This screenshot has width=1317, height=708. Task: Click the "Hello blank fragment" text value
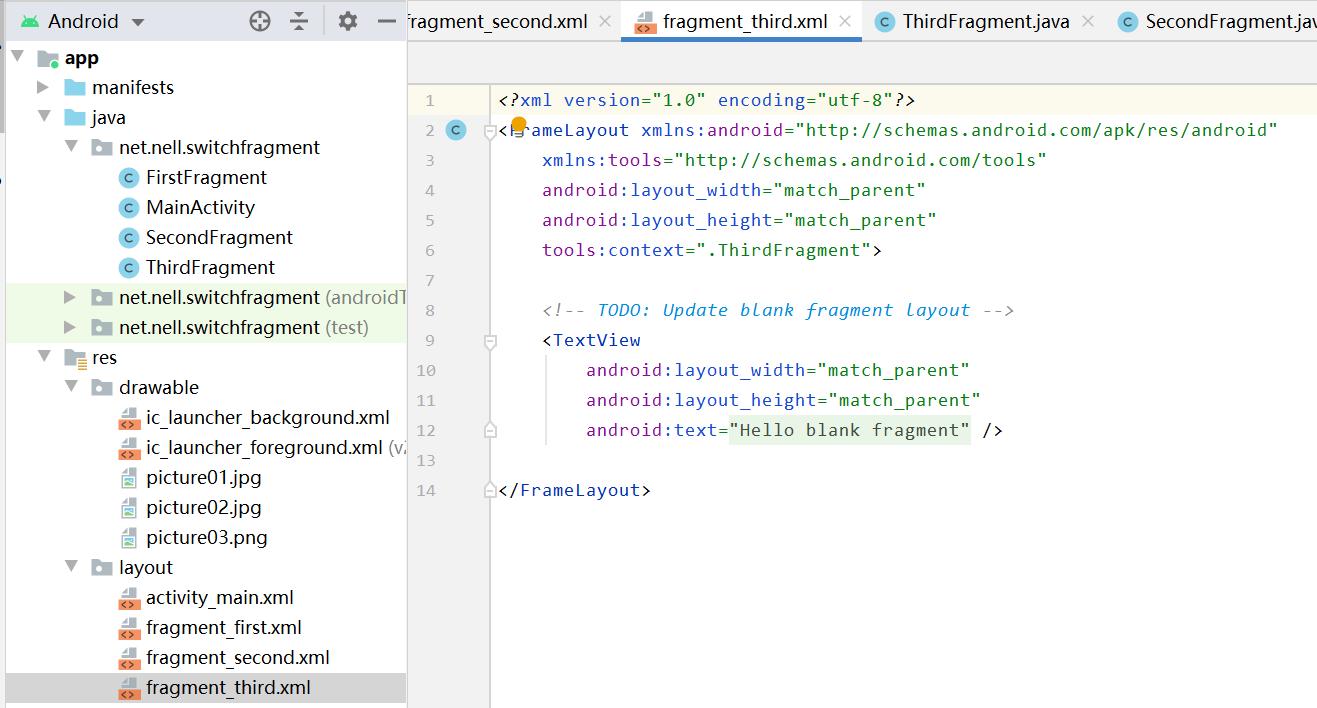click(850, 430)
